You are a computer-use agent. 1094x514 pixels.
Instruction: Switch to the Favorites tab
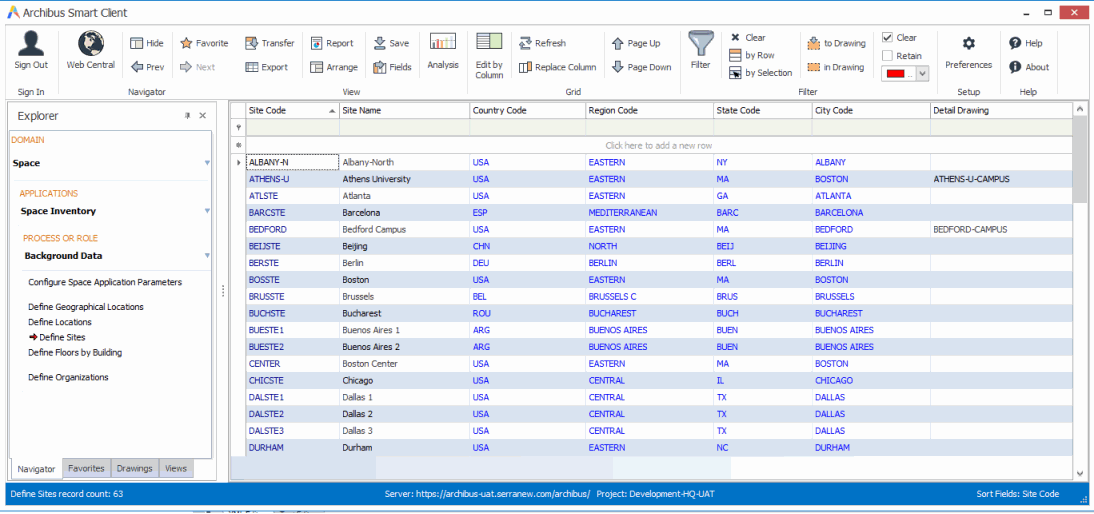(86, 468)
